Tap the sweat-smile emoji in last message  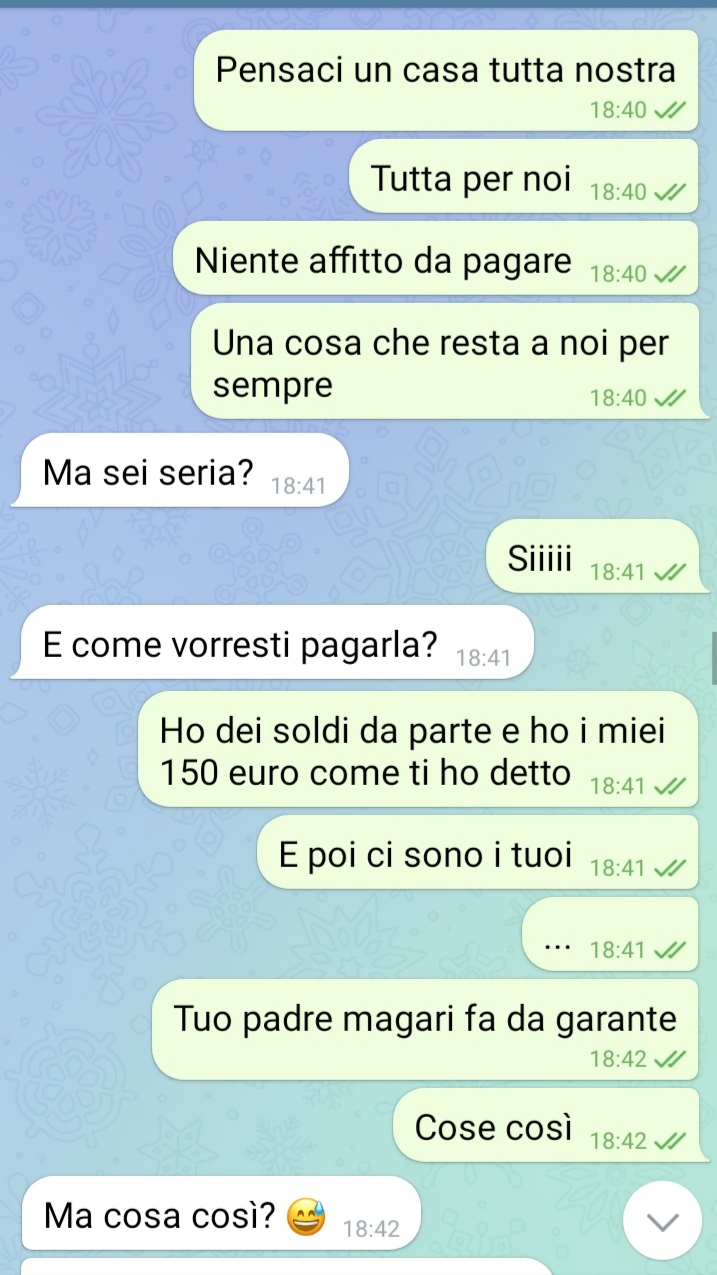[x=306, y=1218]
